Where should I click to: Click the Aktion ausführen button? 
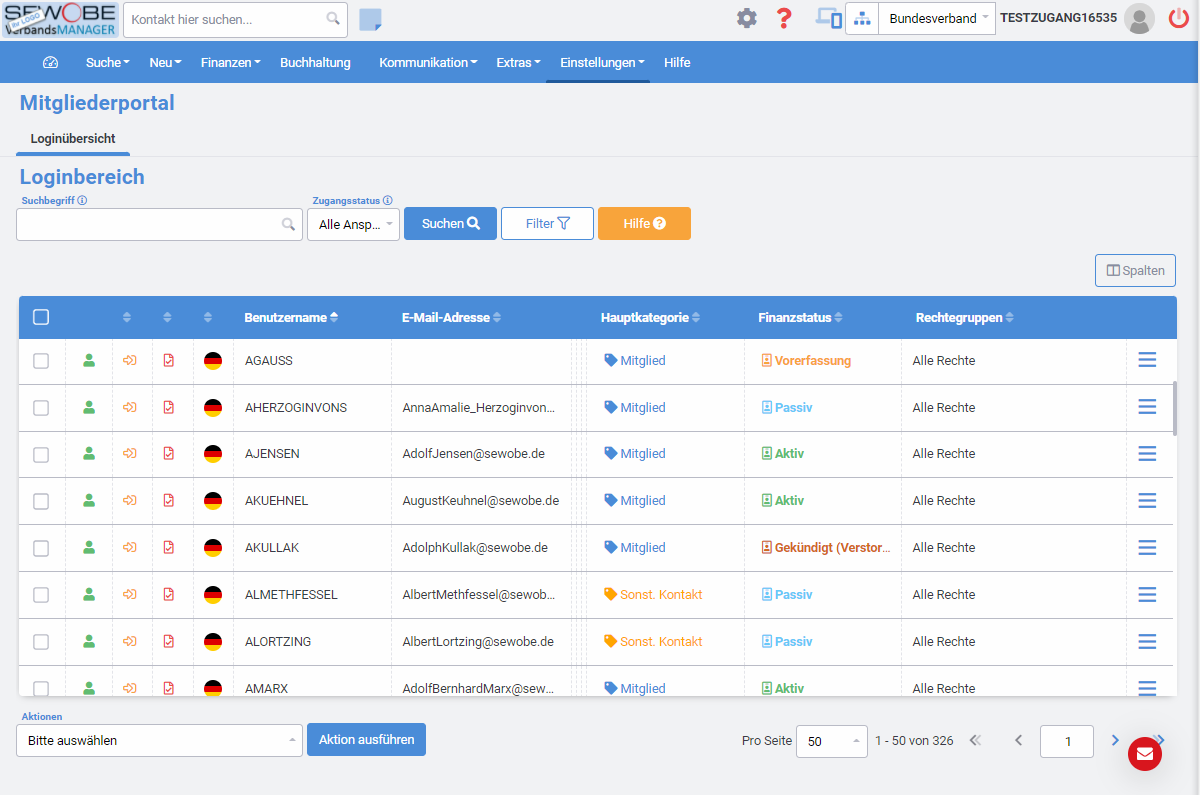(367, 740)
